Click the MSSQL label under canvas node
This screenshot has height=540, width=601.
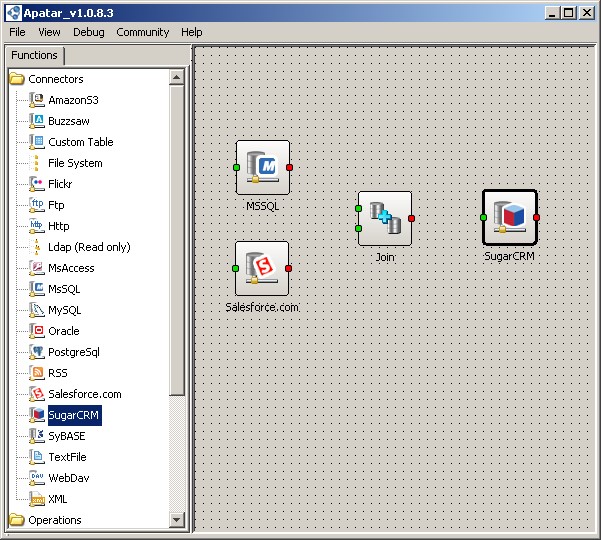pos(263,206)
